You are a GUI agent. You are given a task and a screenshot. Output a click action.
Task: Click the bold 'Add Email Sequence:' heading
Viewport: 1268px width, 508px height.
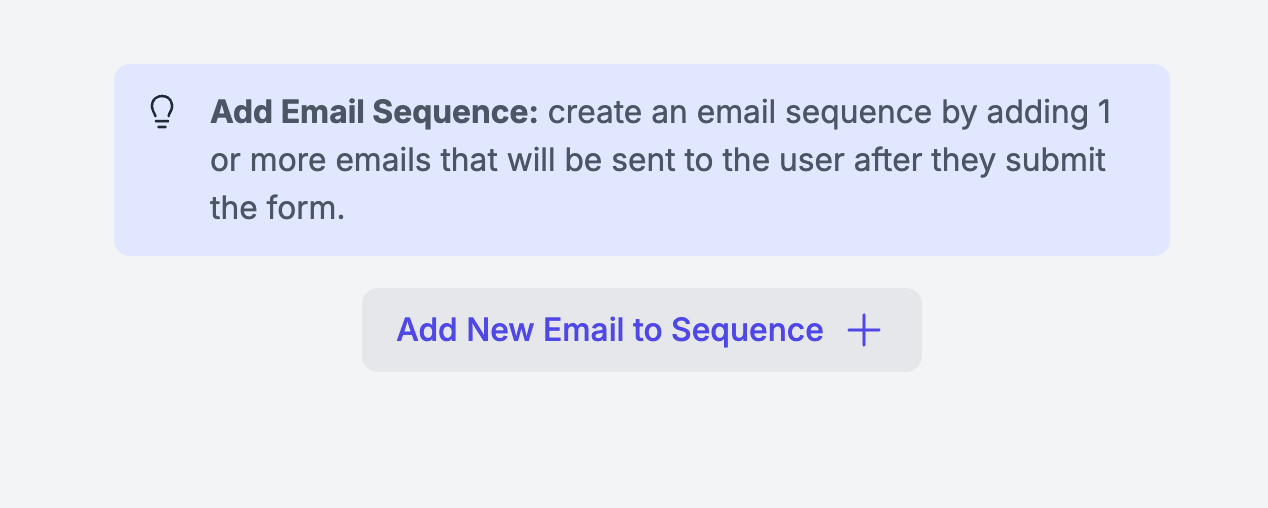pos(374,112)
